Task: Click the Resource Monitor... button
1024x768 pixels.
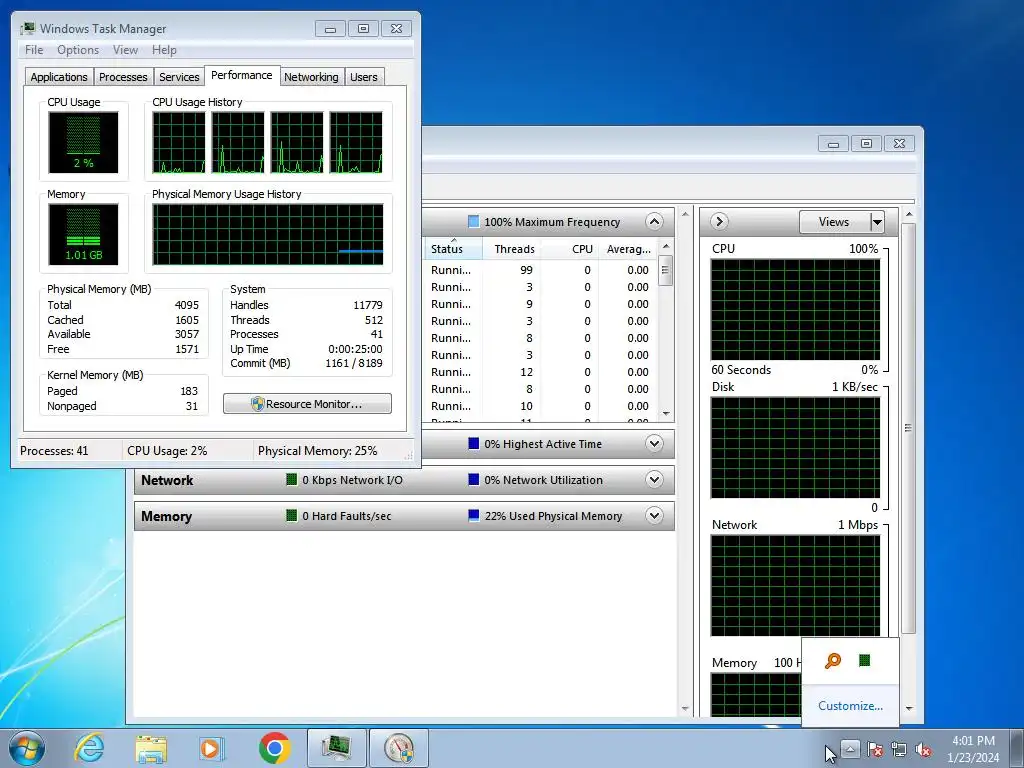Action: [307, 404]
